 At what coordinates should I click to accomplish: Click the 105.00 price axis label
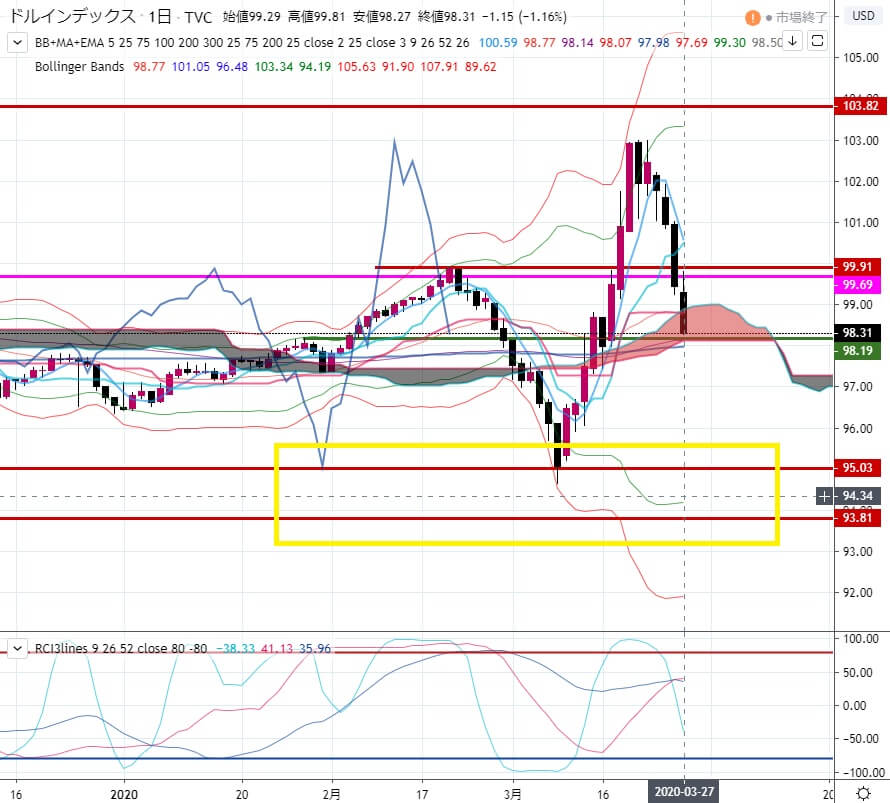[860, 58]
